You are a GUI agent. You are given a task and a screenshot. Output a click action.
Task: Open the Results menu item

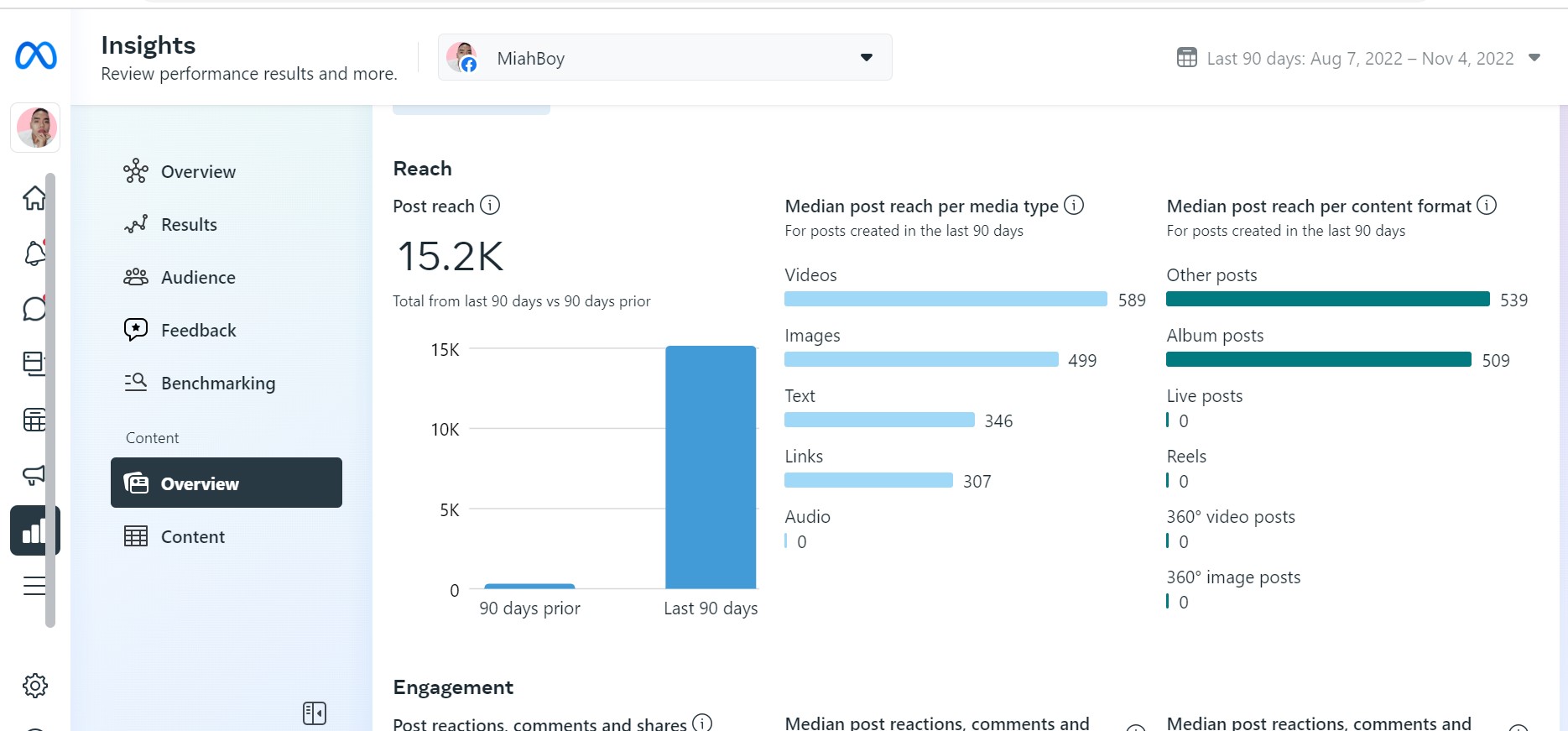226,225
